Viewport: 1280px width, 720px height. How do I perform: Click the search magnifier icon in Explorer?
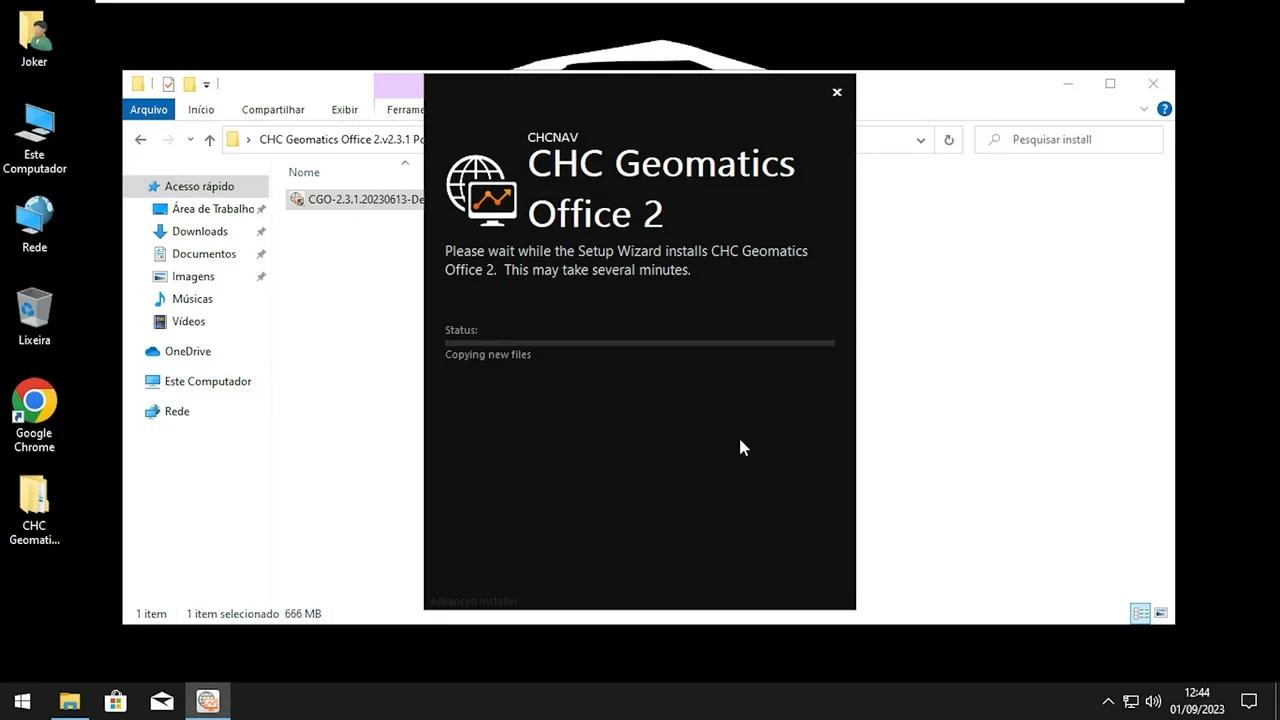tap(994, 140)
